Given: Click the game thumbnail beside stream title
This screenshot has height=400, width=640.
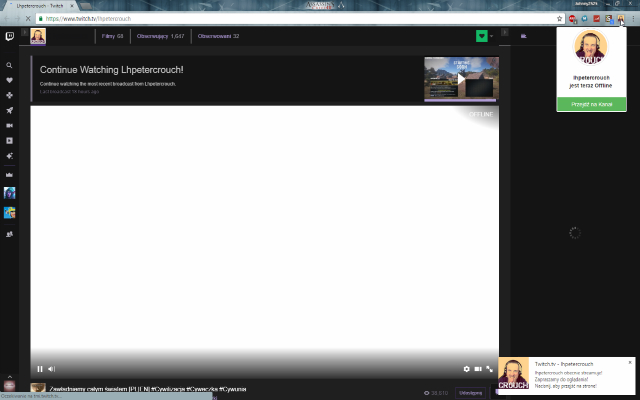Looking at the screenshot, I should click(38, 388).
